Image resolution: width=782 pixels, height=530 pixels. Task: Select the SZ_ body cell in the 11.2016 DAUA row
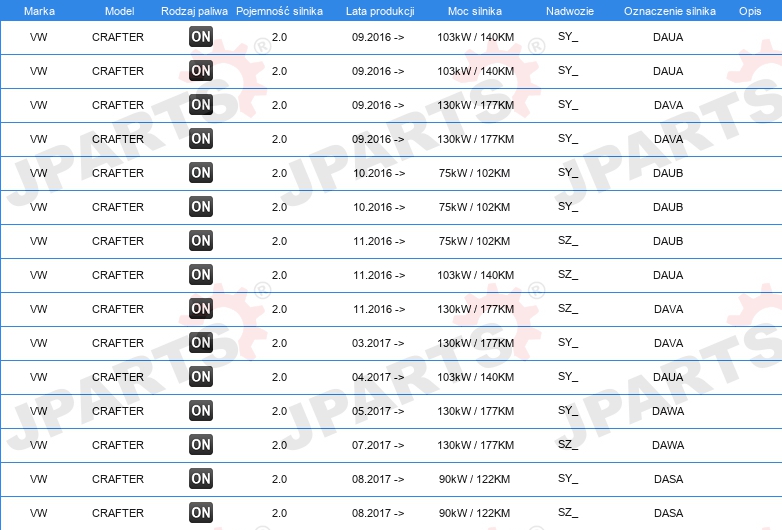coord(568,274)
